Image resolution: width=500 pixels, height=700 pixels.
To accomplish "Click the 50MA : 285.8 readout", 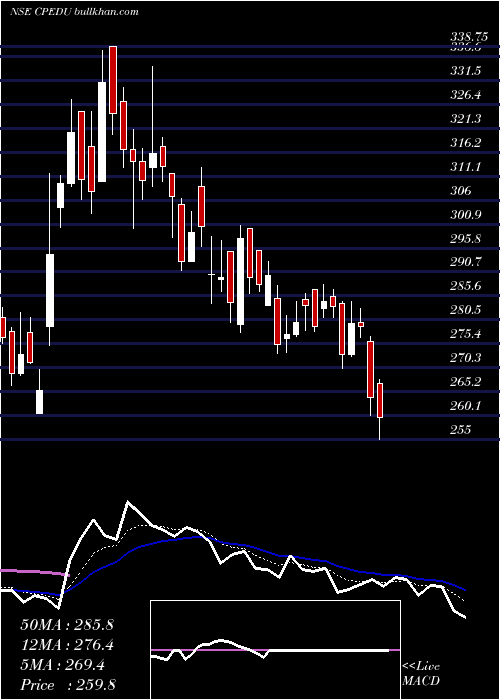I will [67, 625].
